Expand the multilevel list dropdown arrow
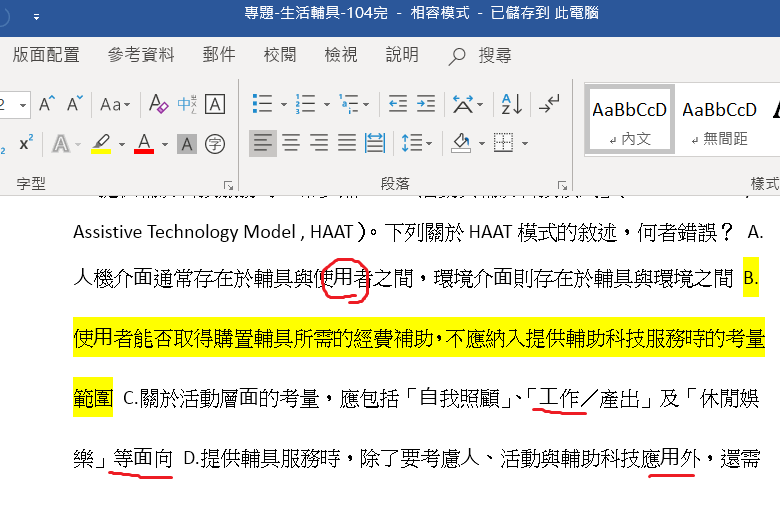Screen dimensions: 780x505 (x=366, y=104)
